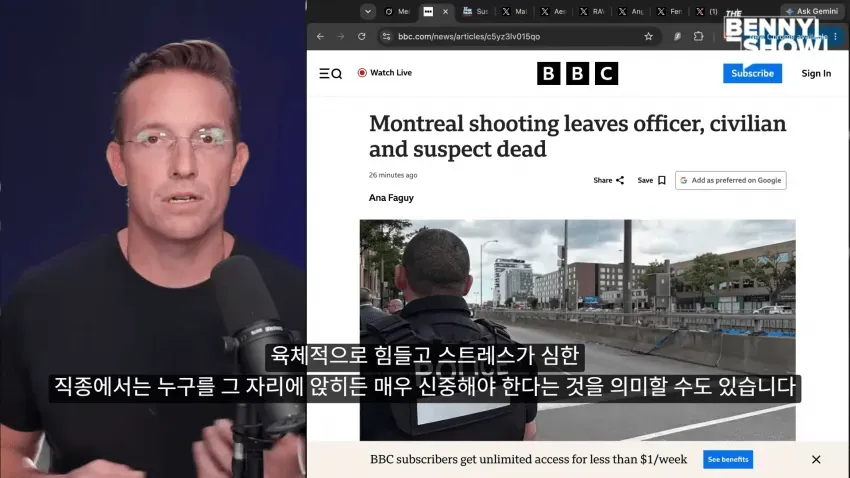Switch to the X tab labeled 'Mat'
This screenshot has height=478, width=850.
coord(514,11)
